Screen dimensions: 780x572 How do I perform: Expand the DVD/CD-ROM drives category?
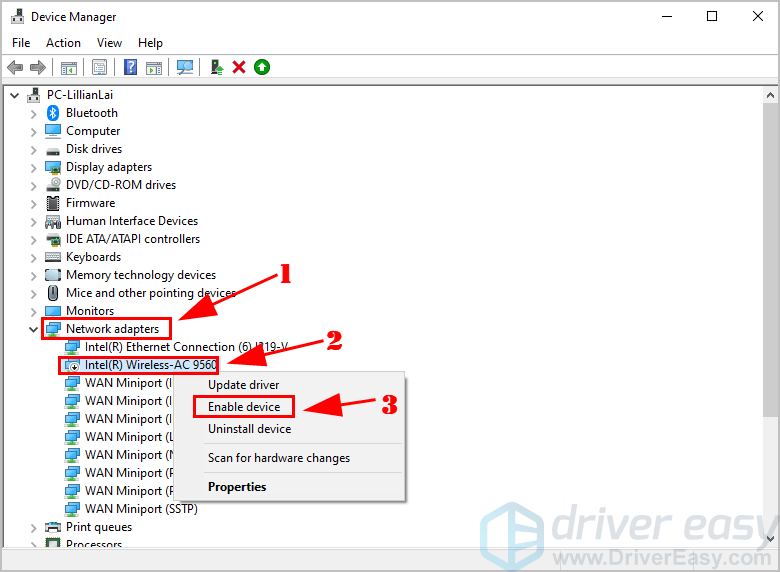click(x=33, y=186)
